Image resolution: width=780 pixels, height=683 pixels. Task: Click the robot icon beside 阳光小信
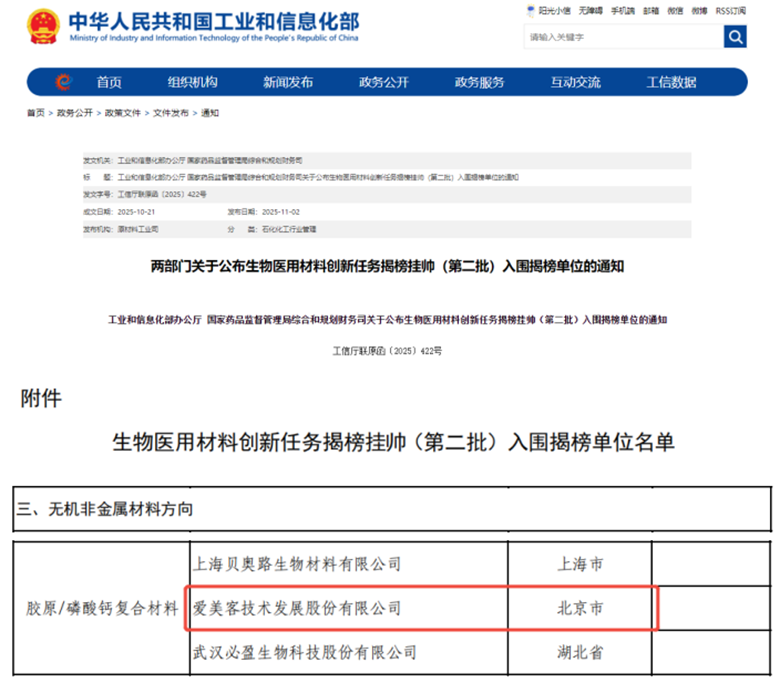pyautogui.click(x=531, y=10)
